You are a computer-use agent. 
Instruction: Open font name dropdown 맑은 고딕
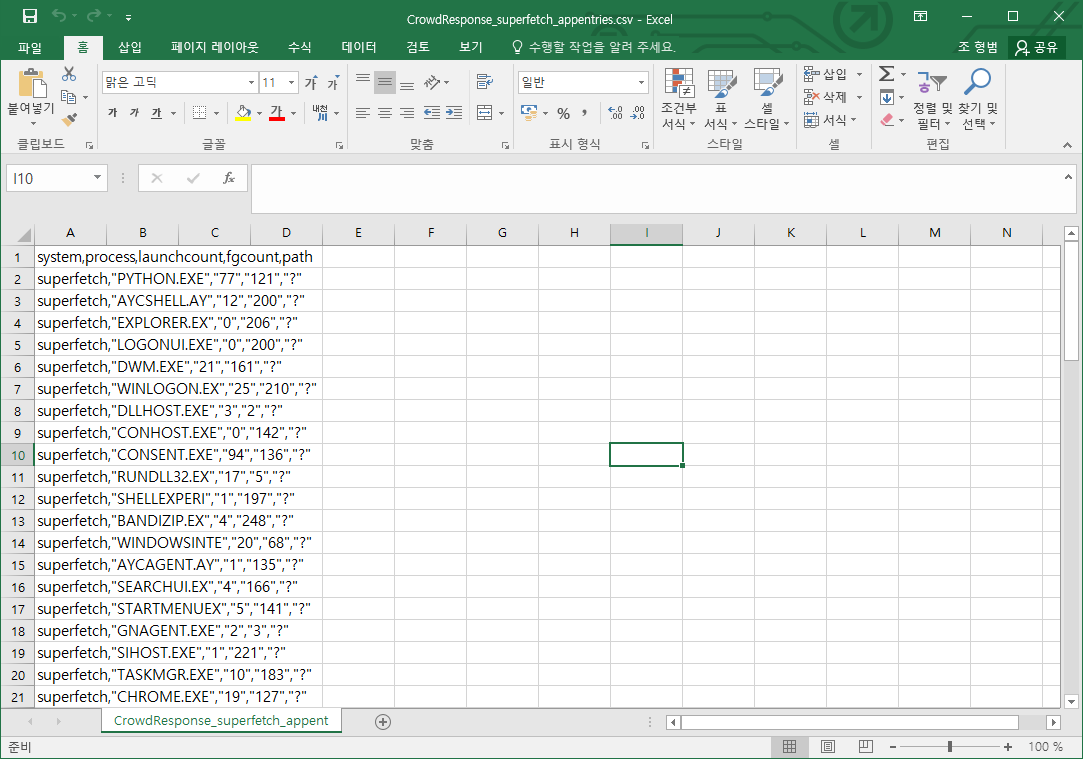pos(251,83)
